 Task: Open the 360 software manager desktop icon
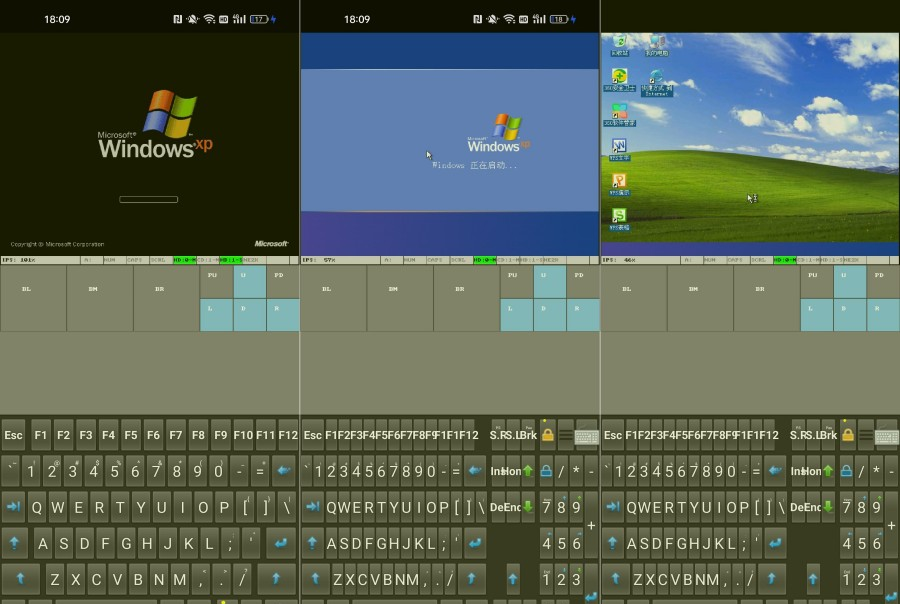tap(619, 114)
